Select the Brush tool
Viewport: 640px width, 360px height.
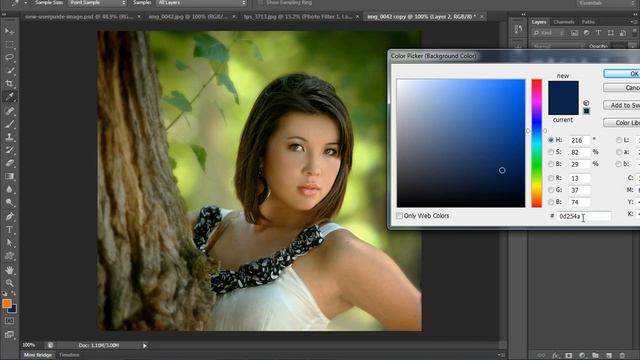click(9, 124)
